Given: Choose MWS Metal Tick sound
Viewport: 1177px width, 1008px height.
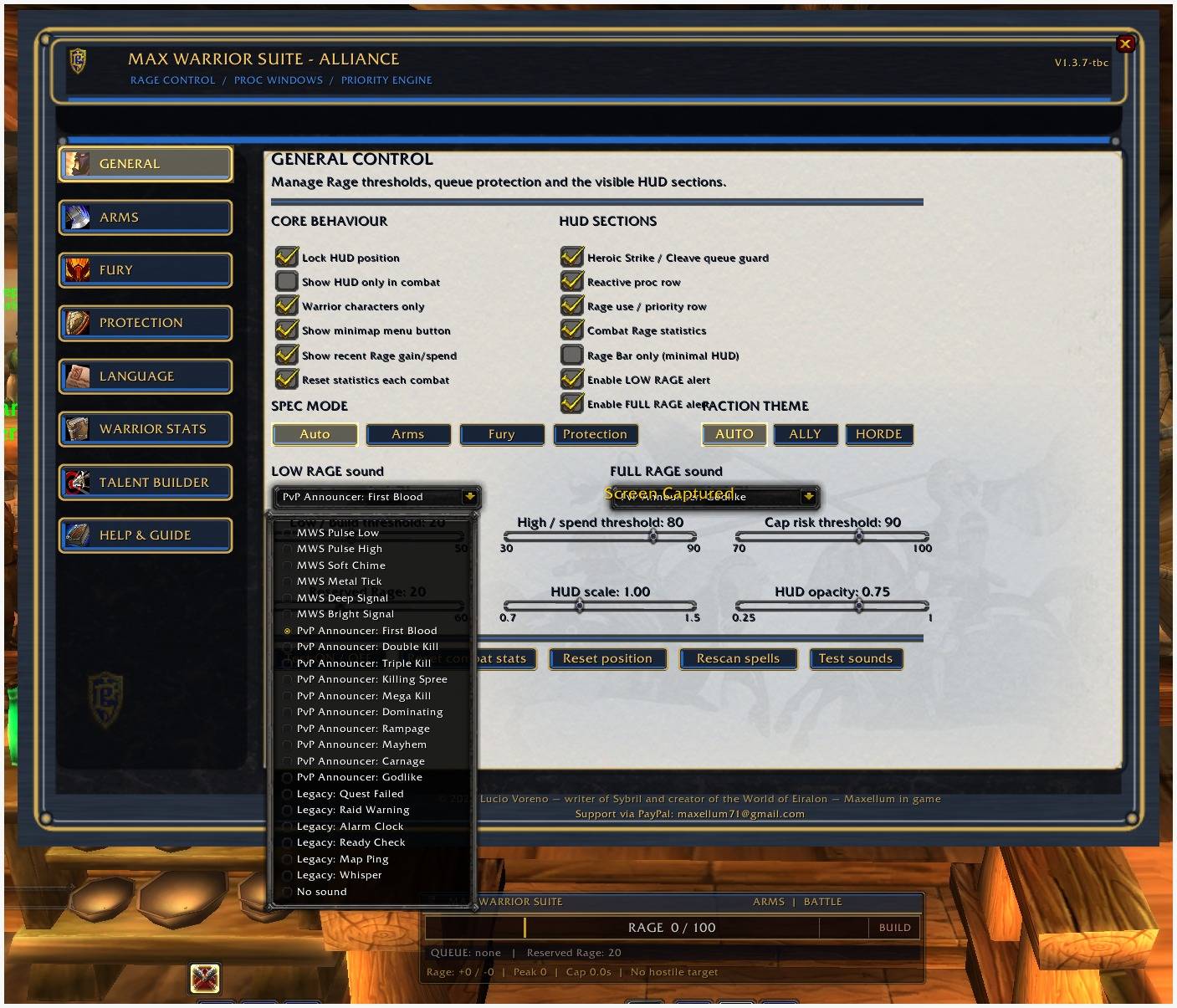Looking at the screenshot, I should coord(373,581).
